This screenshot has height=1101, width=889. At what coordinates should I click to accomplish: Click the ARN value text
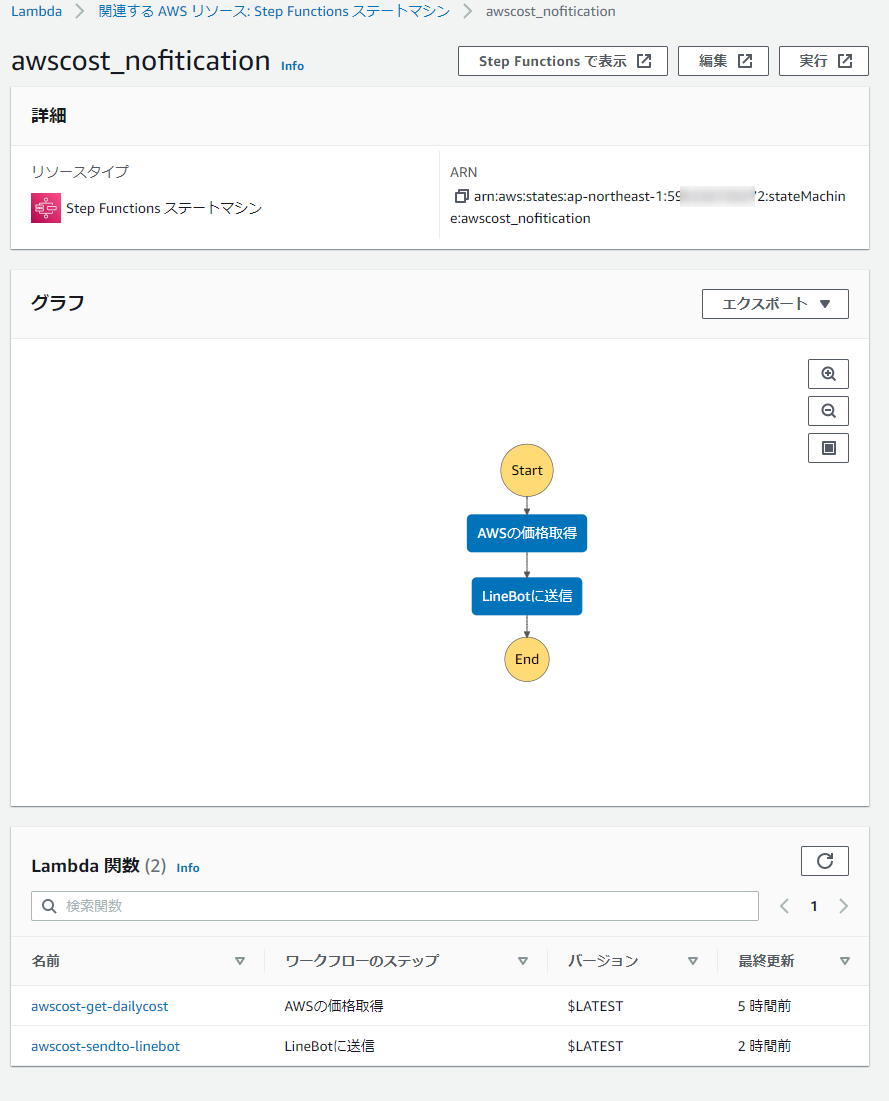click(647, 207)
